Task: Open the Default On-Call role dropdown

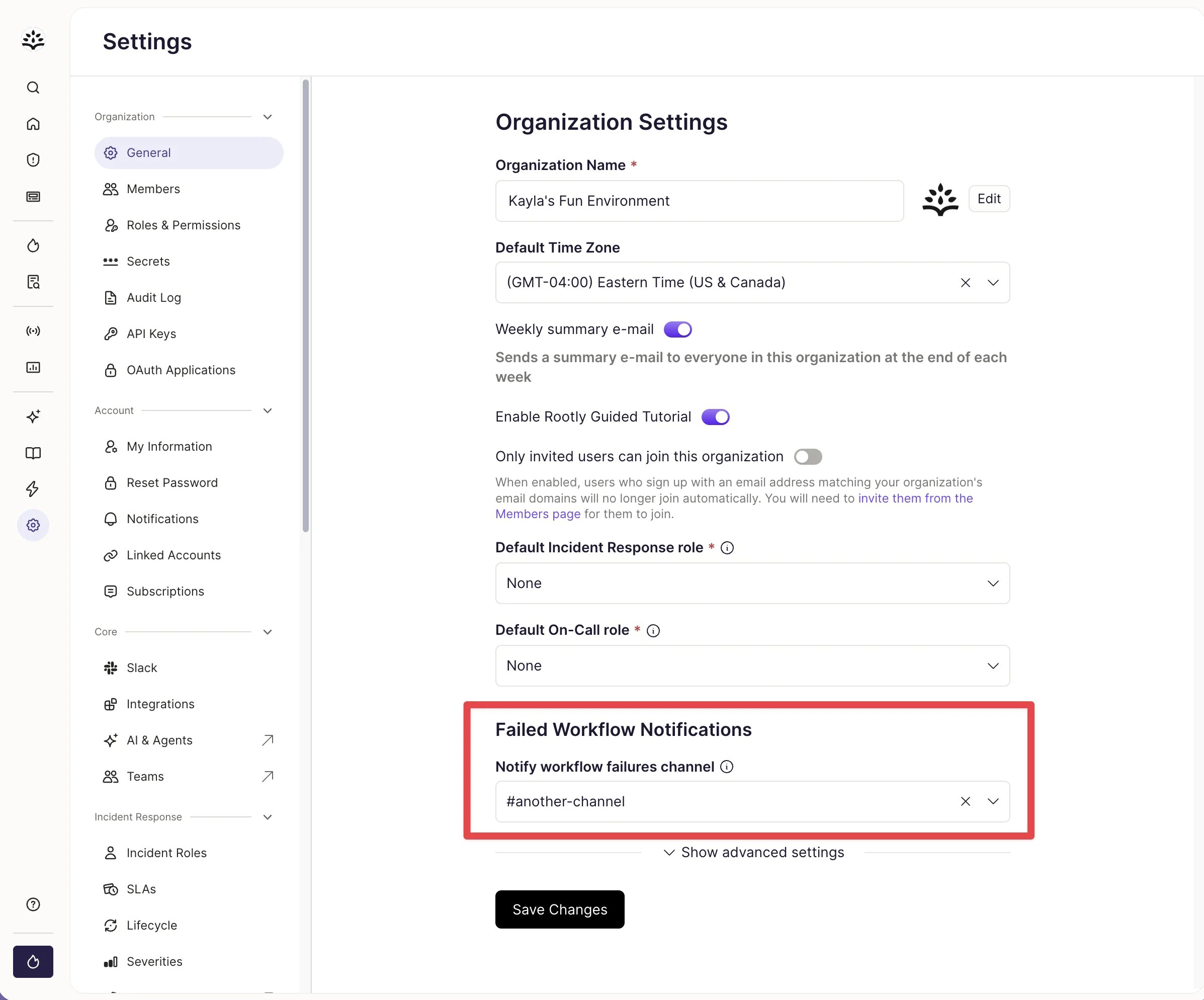Action: [752, 665]
